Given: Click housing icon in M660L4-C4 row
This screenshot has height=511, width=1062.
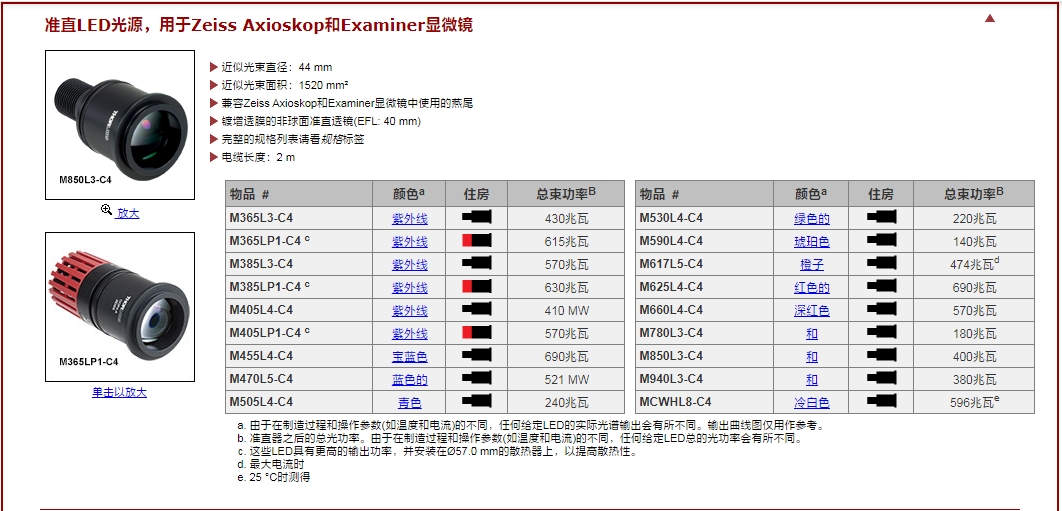Looking at the screenshot, I should [x=881, y=309].
